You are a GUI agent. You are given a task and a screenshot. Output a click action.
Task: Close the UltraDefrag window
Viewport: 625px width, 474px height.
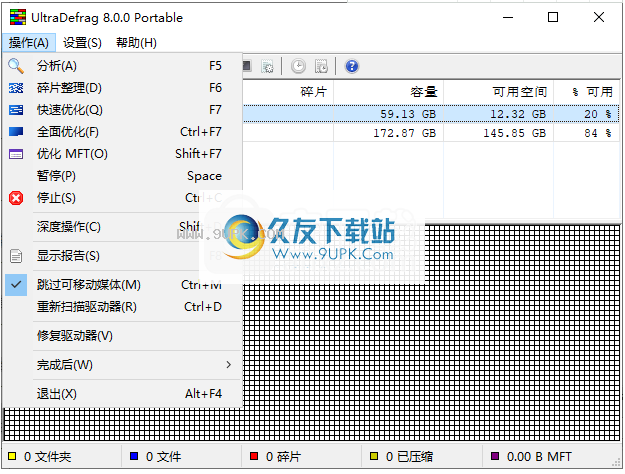click(x=599, y=18)
